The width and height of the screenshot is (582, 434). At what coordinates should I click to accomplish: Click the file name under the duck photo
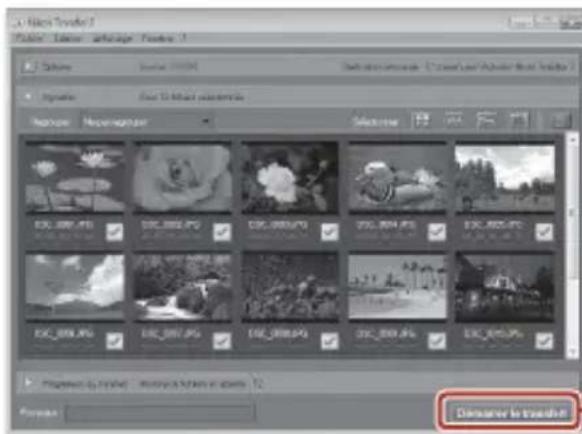tap(386, 225)
